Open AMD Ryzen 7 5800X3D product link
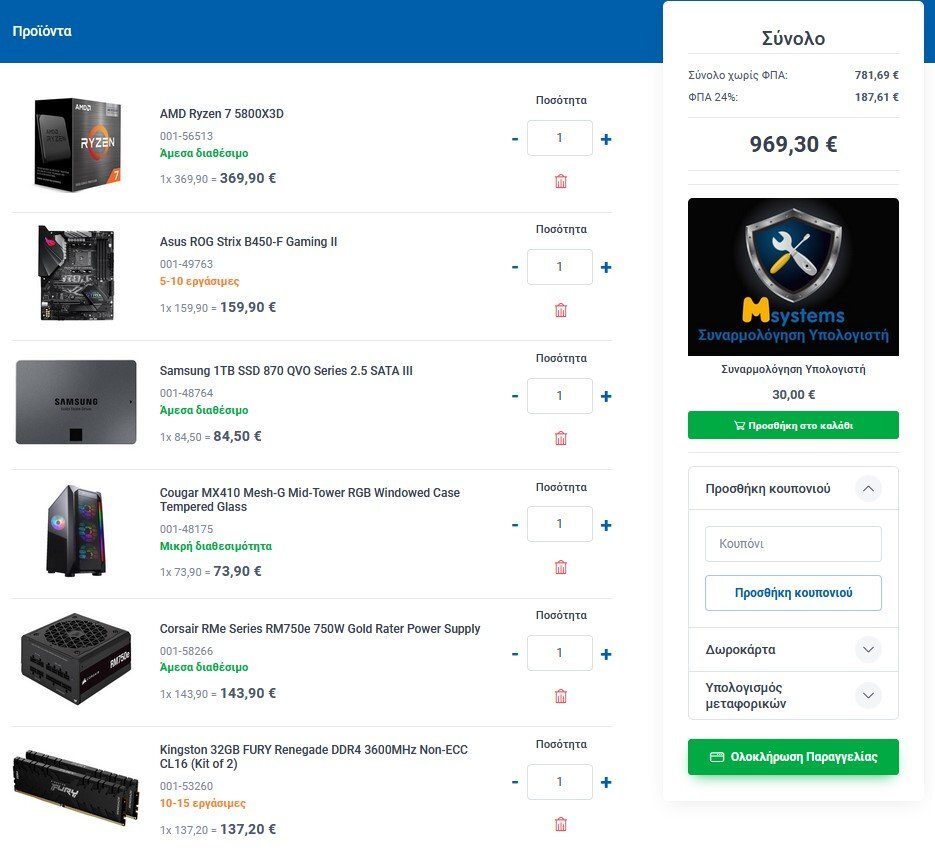Viewport: 935px width, 854px height. click(x=222, y=113)
